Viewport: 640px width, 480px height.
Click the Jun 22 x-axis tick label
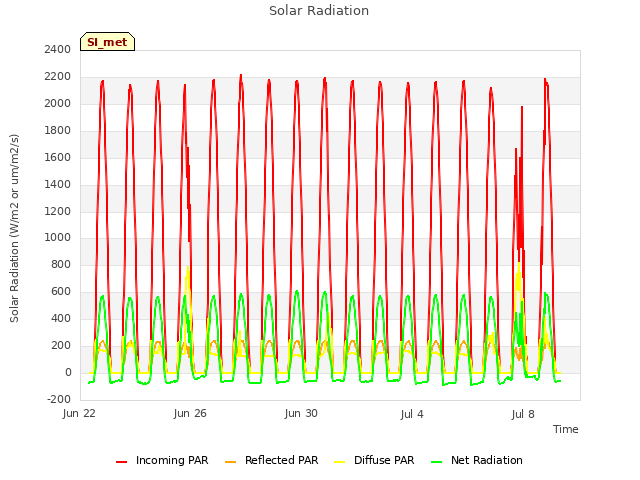(x=79, y=413)
